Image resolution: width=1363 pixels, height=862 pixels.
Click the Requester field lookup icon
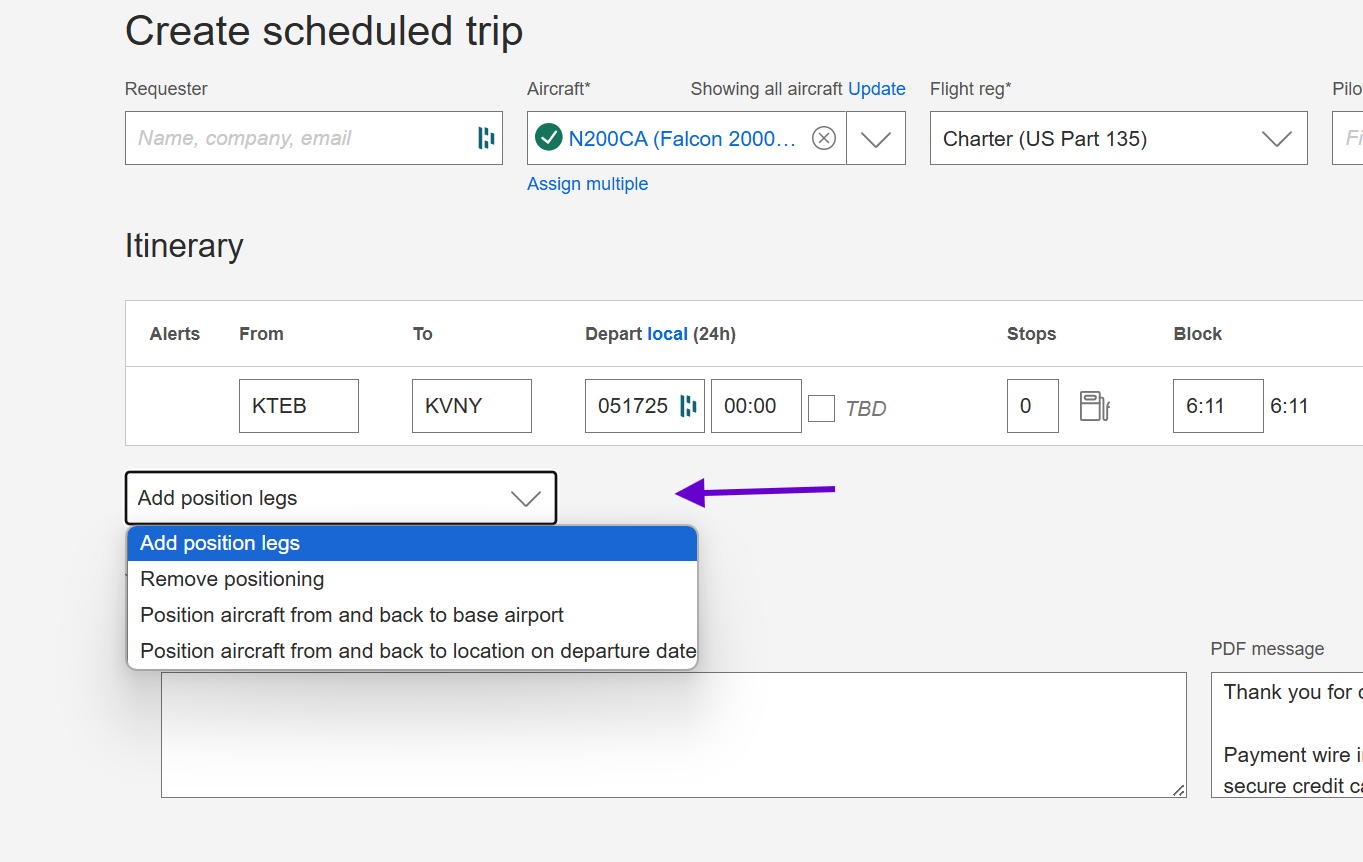486,138
